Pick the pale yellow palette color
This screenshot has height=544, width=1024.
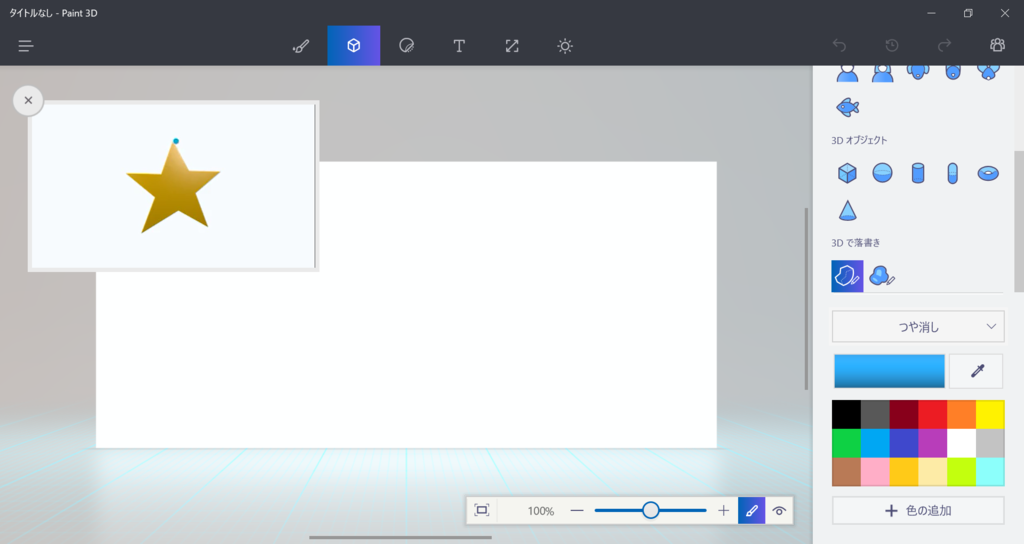click(932, 472)
